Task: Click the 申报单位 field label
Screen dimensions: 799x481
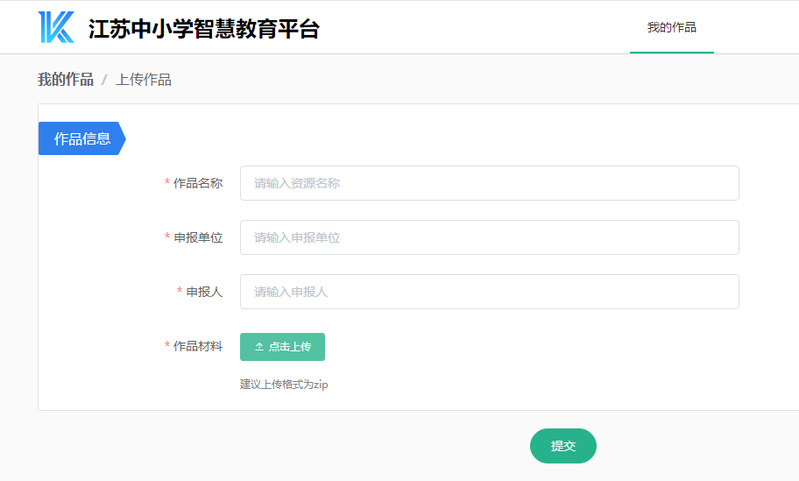Action: pyautogui.click(x=198, y=237)
